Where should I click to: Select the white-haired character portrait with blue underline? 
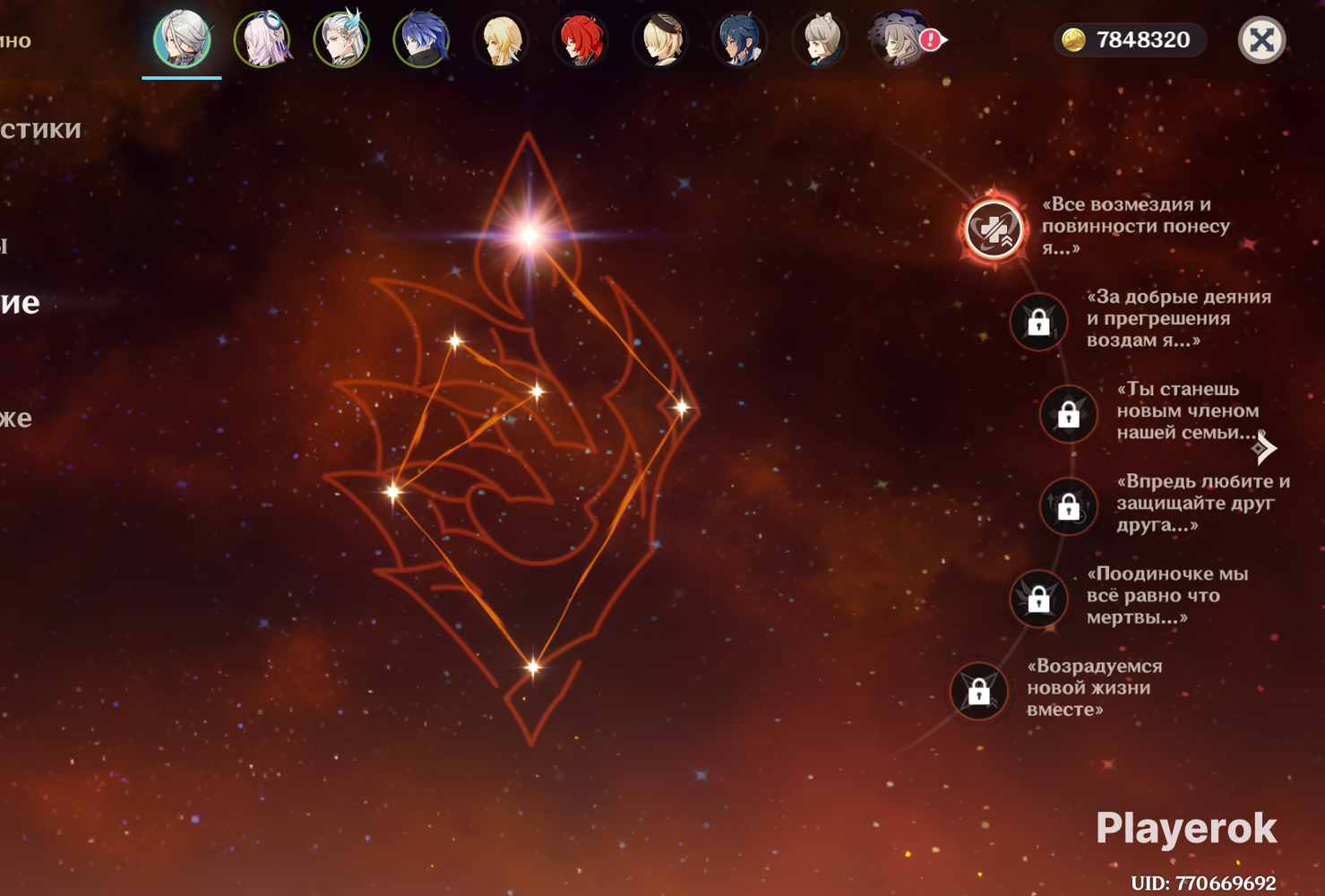click(x=182, y=39)
